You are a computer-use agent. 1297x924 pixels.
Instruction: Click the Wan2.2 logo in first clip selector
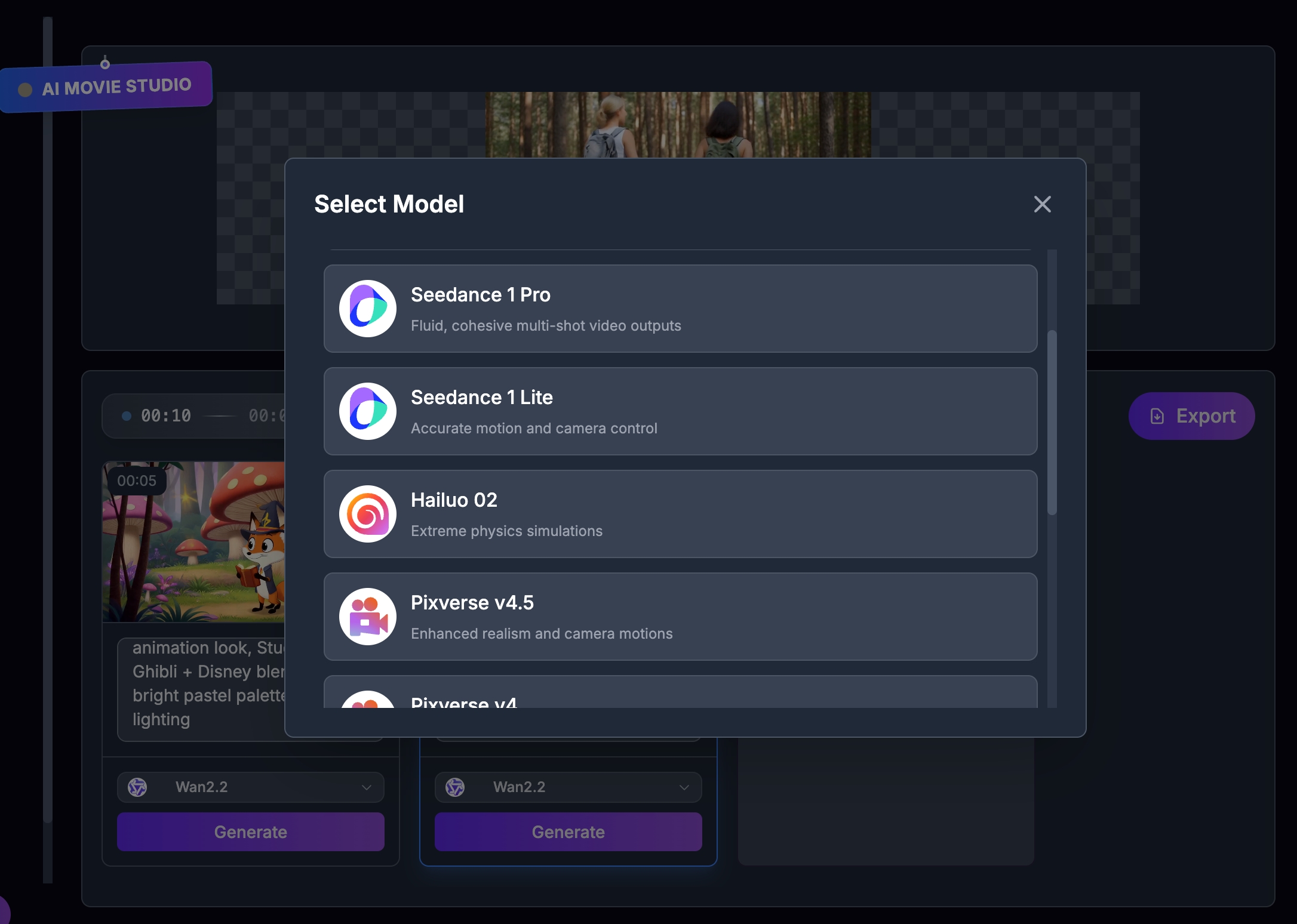click(137, 787)
